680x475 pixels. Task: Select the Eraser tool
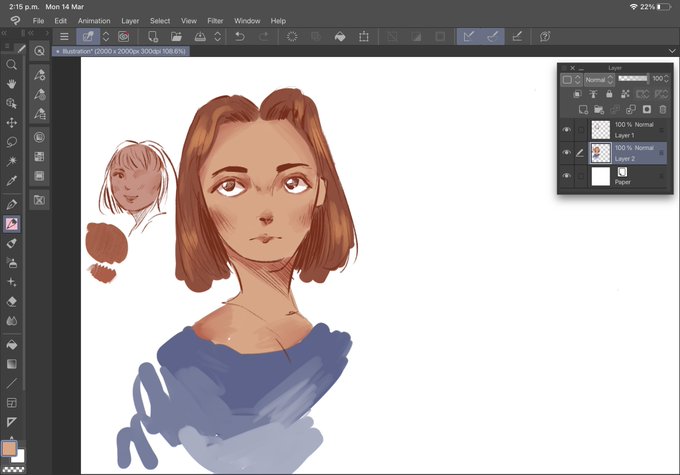click(x=12, y=301)
